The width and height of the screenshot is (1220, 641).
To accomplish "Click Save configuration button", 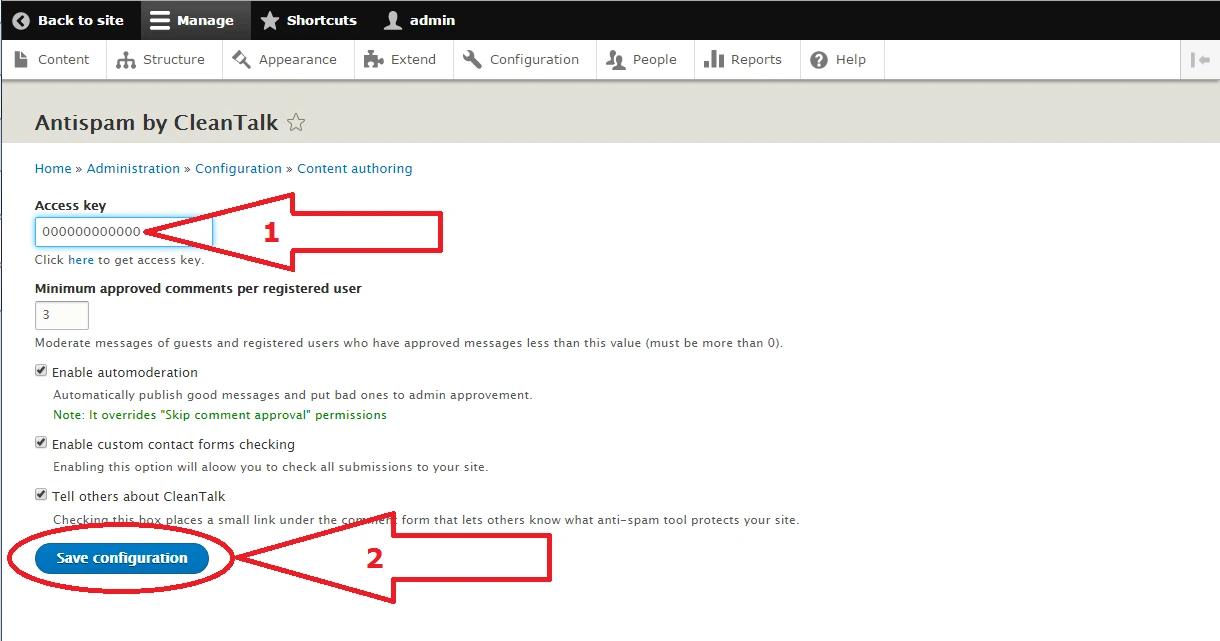I will coord(122,558).
